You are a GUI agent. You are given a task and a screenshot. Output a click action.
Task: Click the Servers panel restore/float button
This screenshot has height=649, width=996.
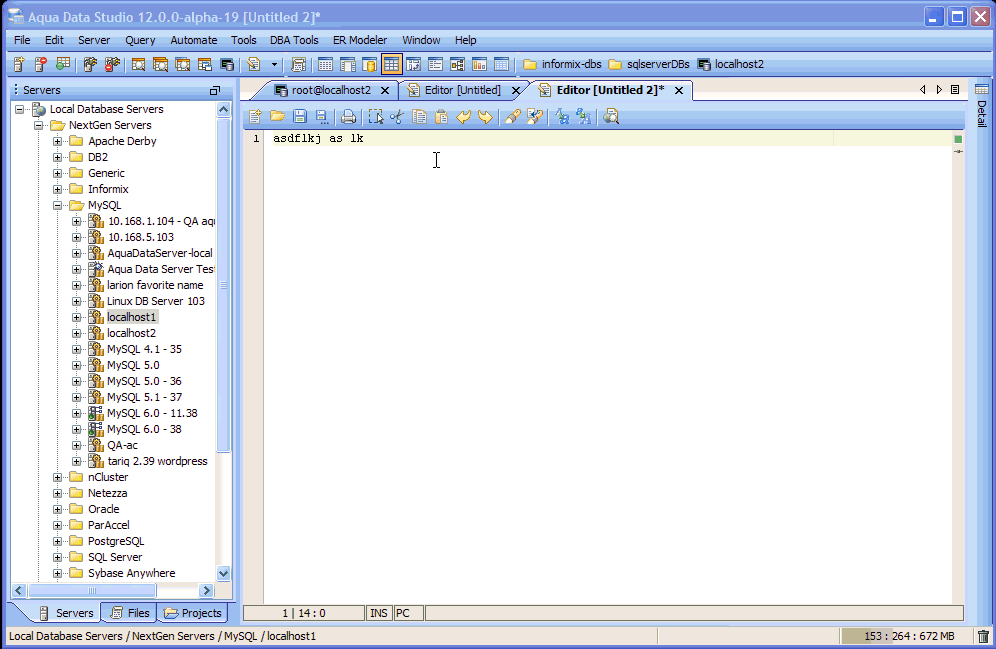(x=215, y=90)
